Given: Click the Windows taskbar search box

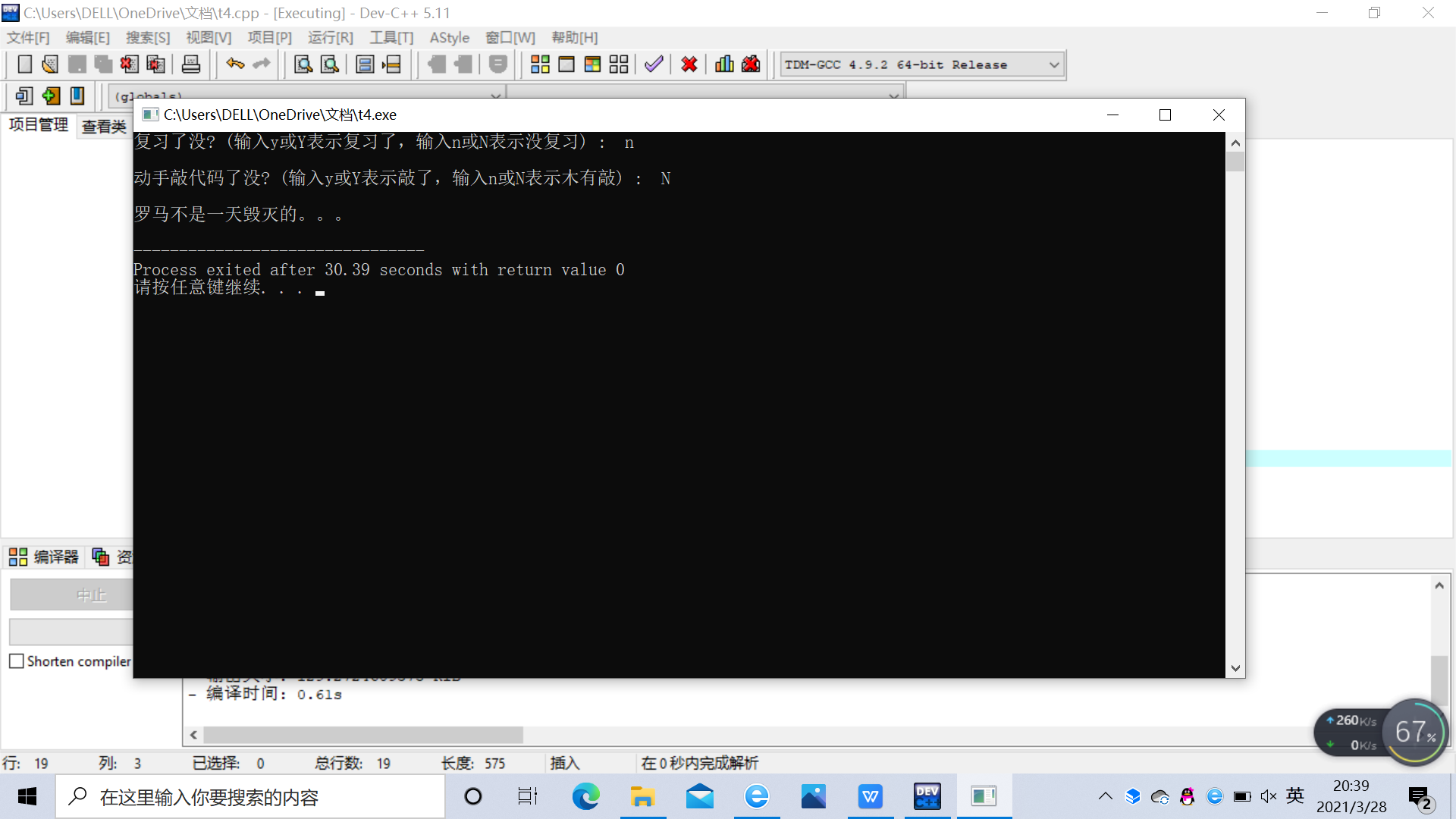Looking at the screenshot, I should tap(250, 797).
